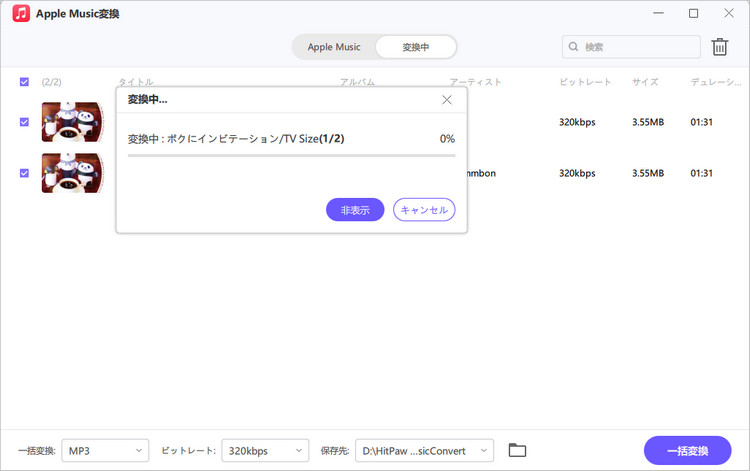Click the キャンセル button

tap(424, 210)
